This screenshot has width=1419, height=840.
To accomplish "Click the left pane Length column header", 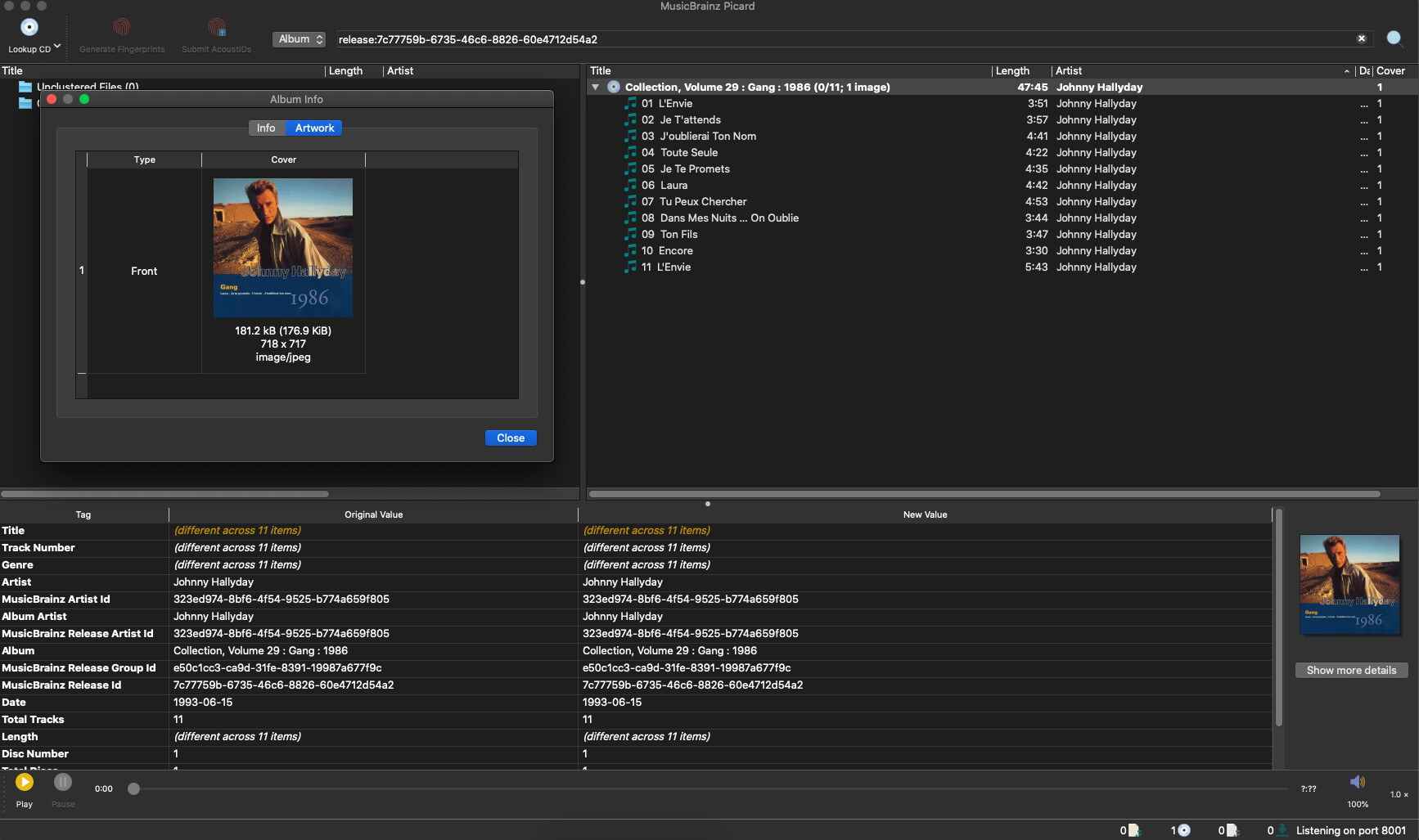I will tap(354, 71).
